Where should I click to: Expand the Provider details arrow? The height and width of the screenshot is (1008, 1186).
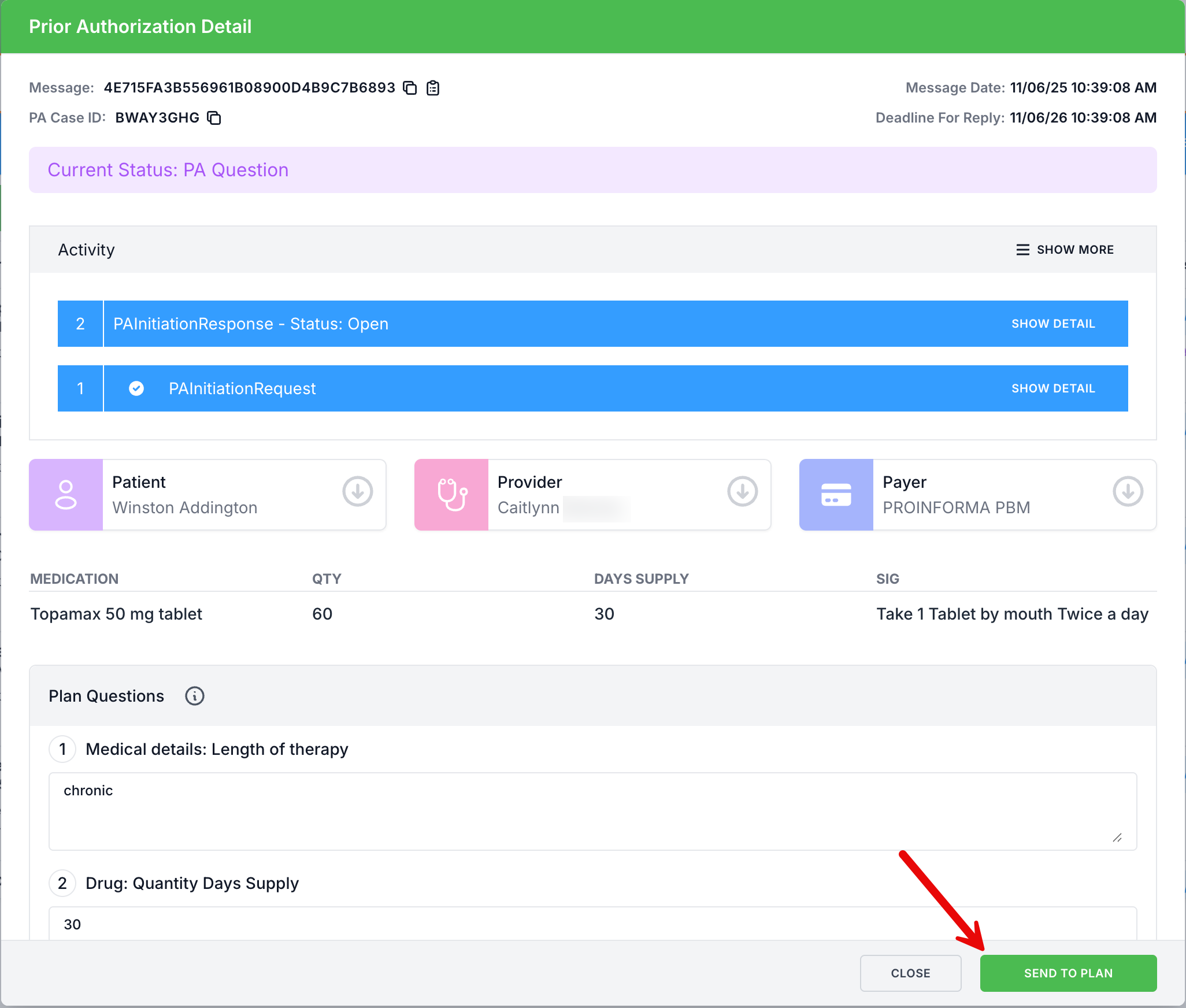point(742,491)
